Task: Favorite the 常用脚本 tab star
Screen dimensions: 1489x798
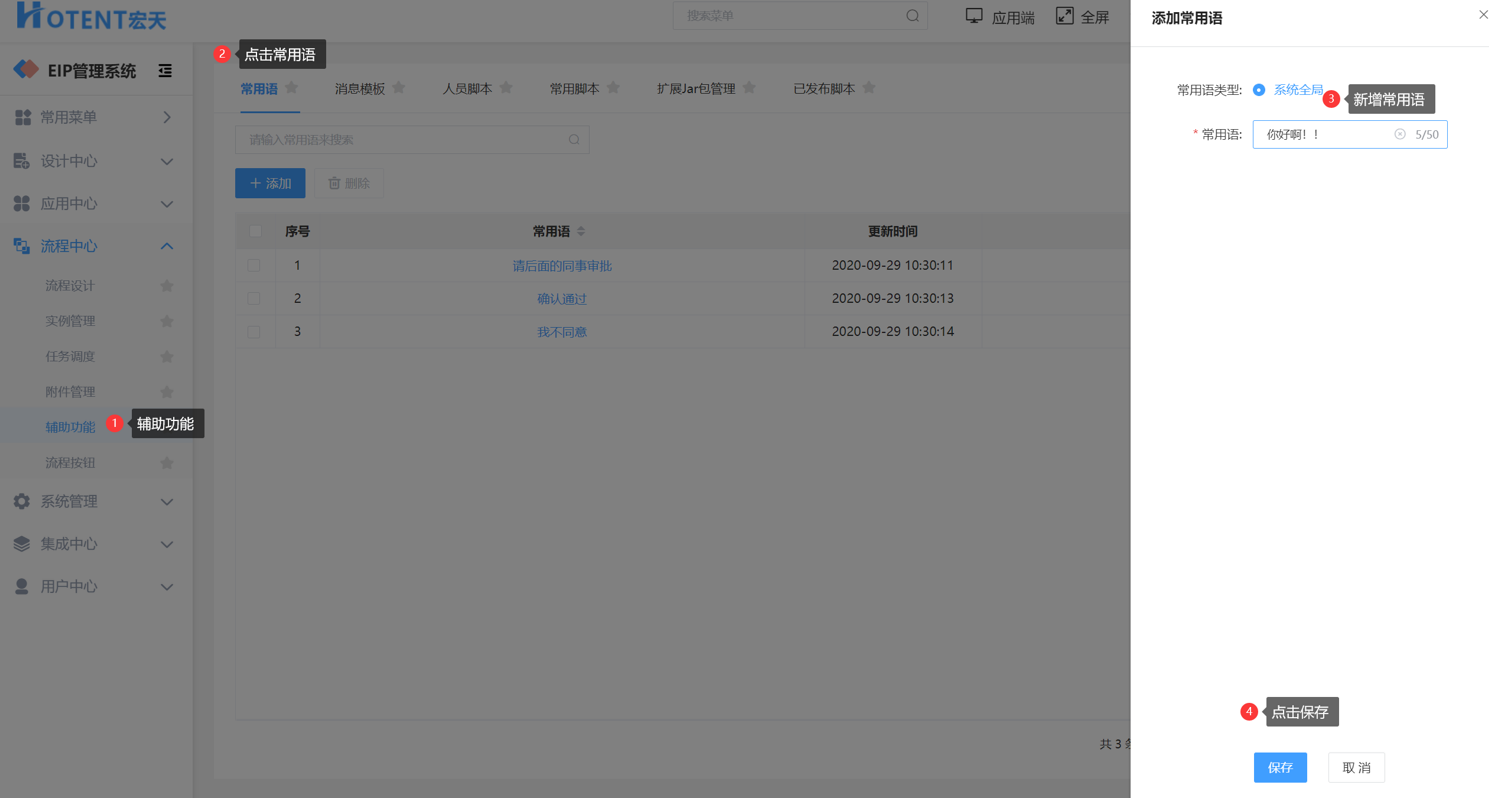Action: coord(613,88)
